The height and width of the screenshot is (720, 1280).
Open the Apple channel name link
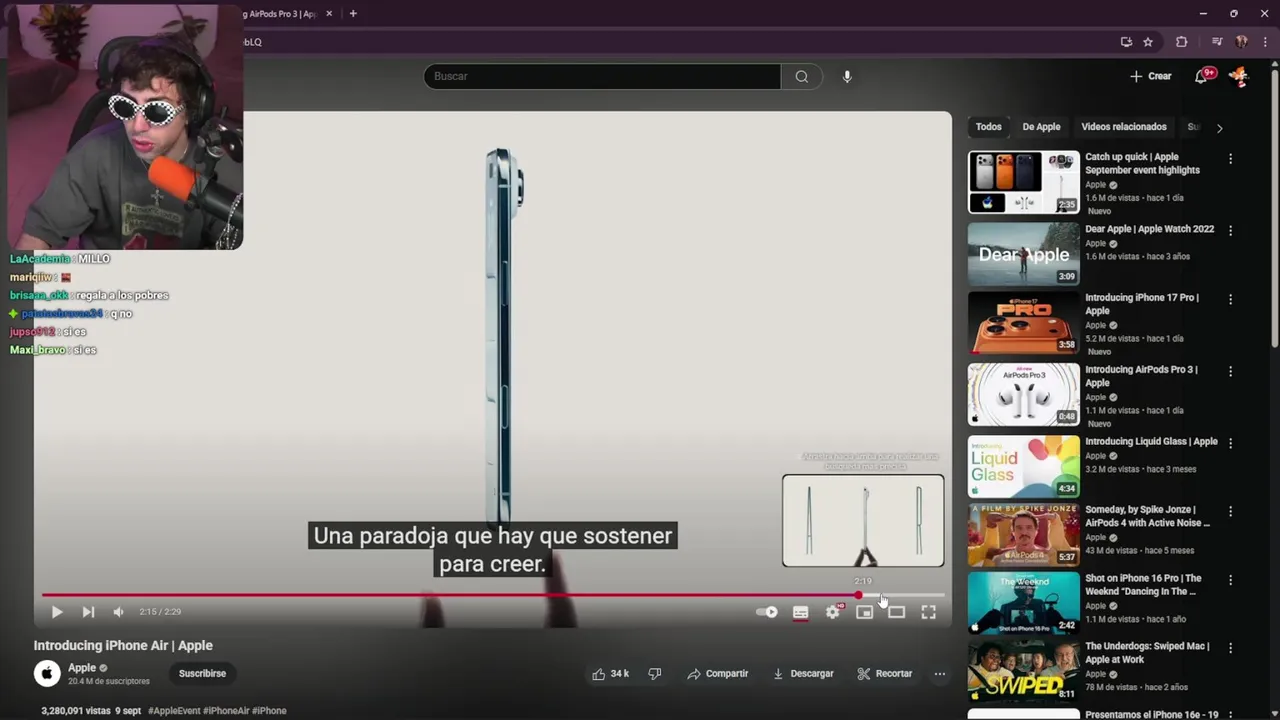tap(82, 668)
